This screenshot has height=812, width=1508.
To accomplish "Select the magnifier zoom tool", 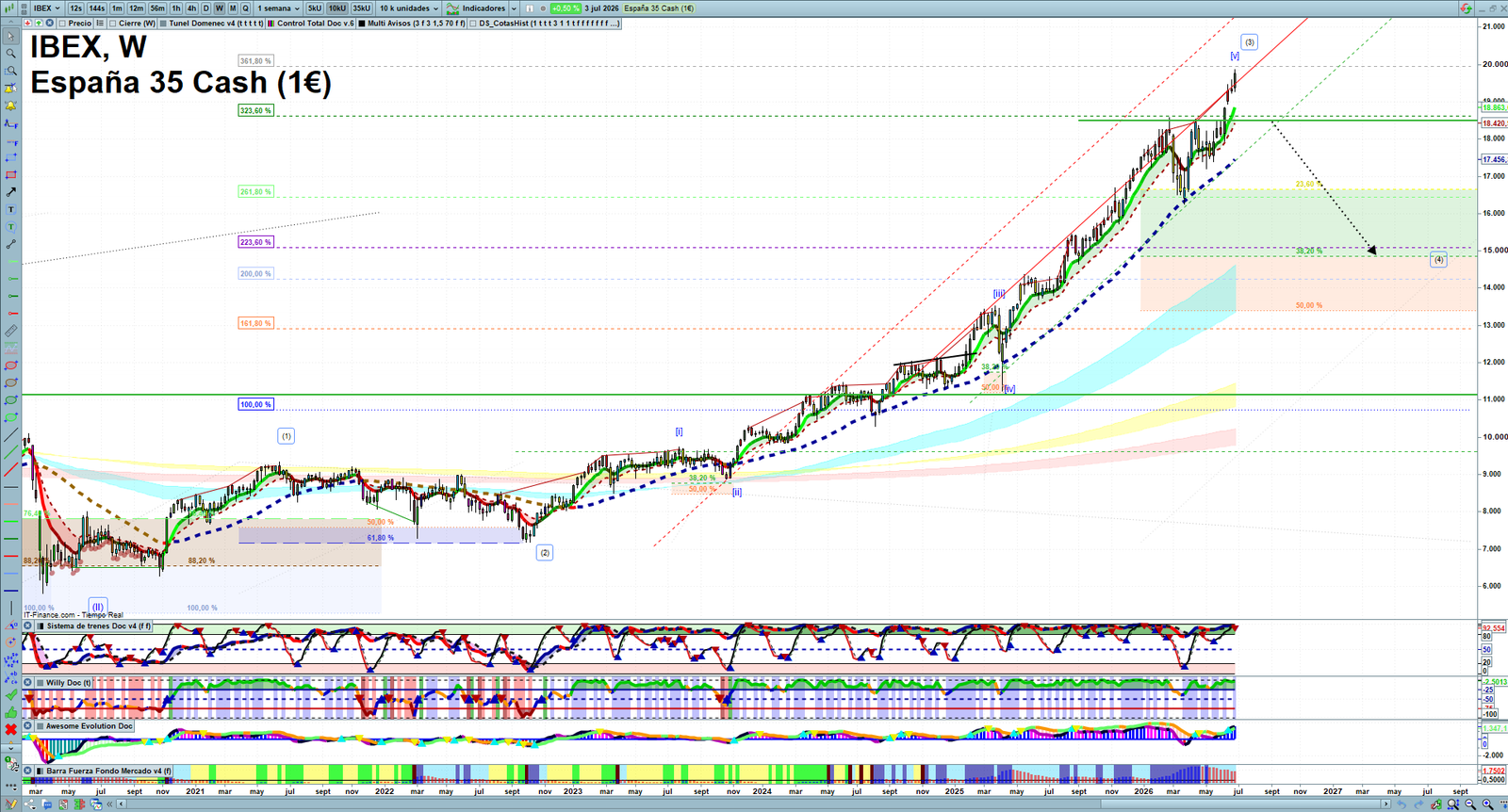I will tap(10, 54).
